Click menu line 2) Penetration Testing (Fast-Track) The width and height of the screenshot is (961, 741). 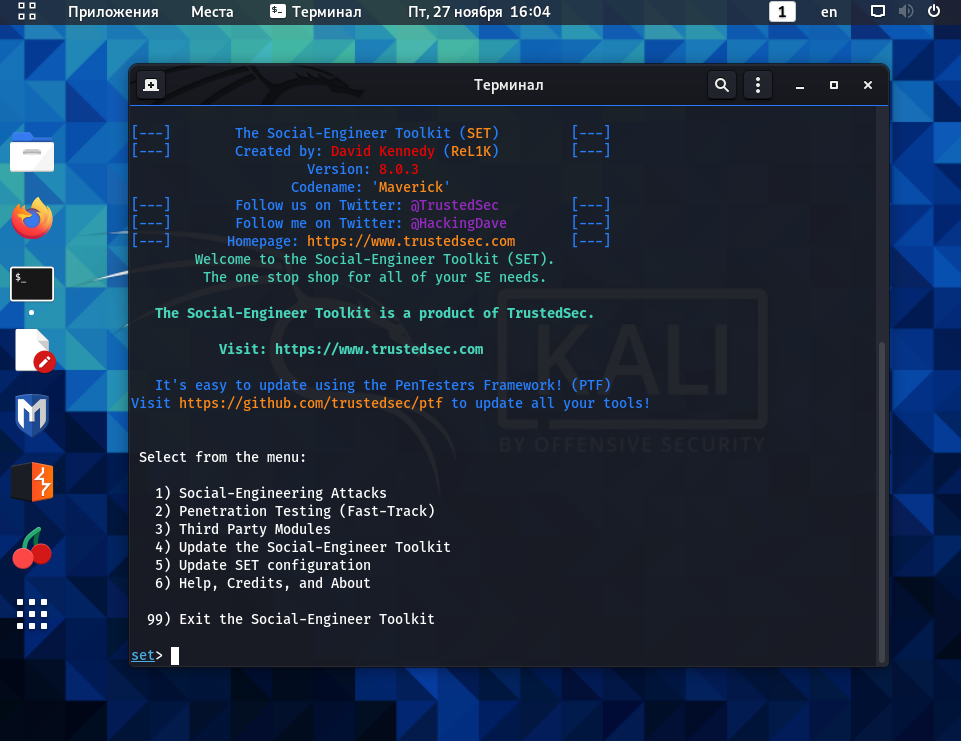point(295,511)
